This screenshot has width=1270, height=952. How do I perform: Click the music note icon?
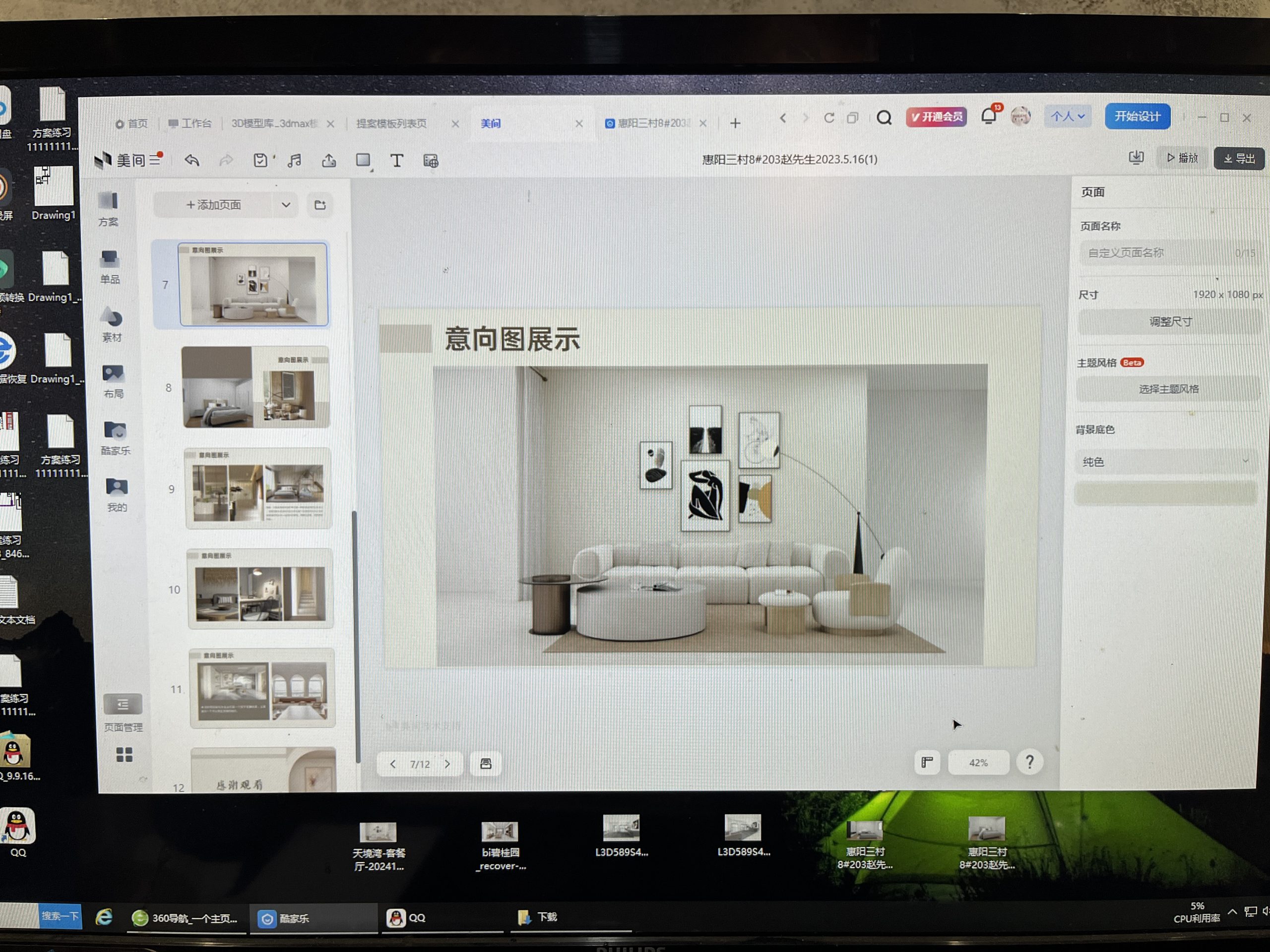pos(295,161)
